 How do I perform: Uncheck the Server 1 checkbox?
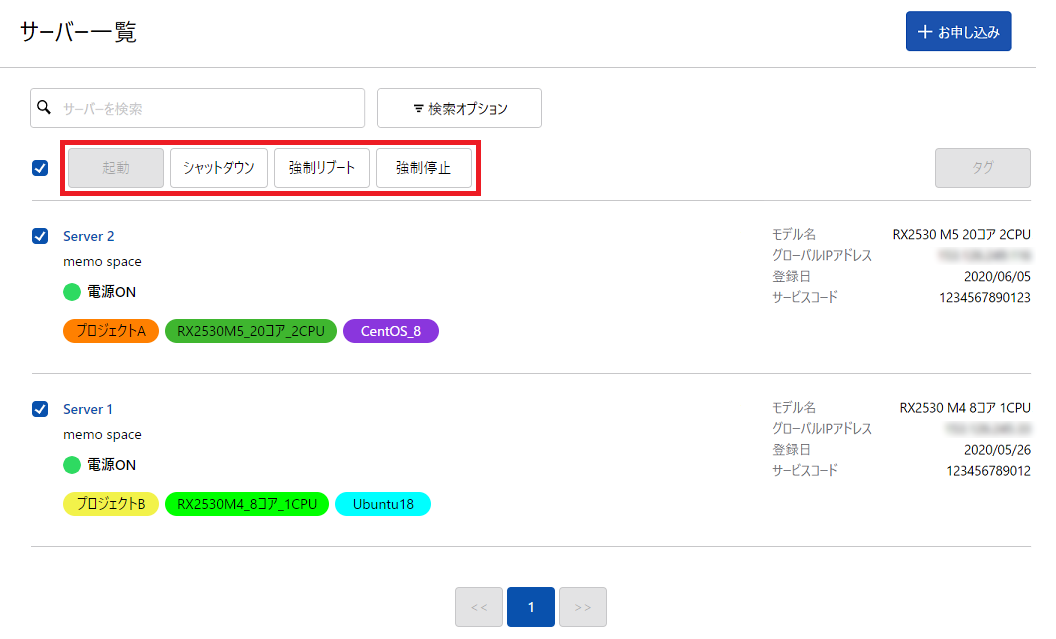tap(40, 409)
